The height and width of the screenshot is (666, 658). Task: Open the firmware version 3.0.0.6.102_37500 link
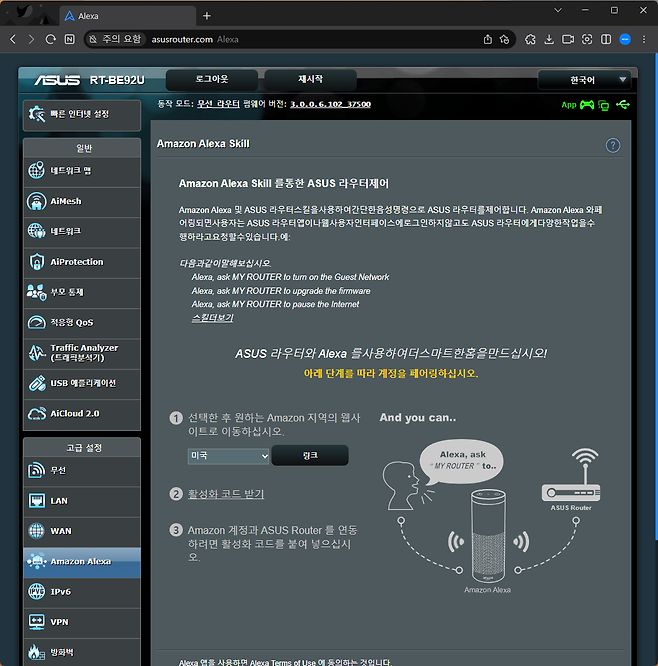pos(330,104)
